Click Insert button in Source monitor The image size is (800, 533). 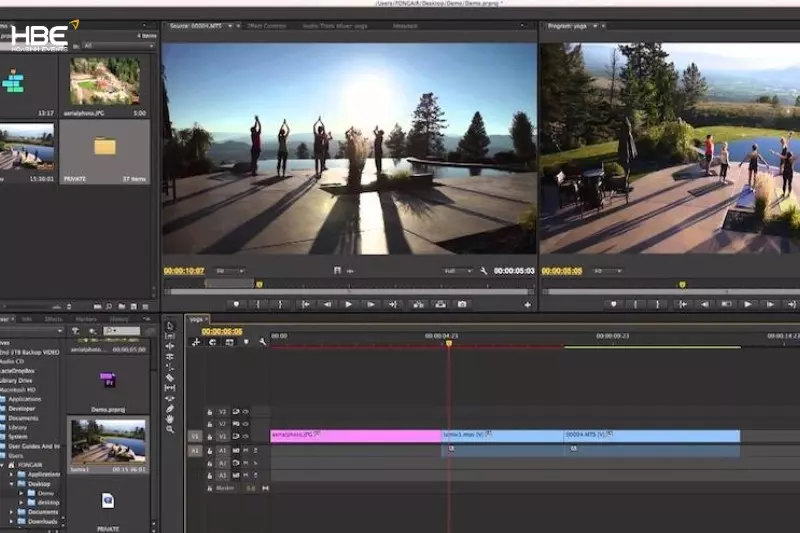pyautogui.click(x=418, y=304)
